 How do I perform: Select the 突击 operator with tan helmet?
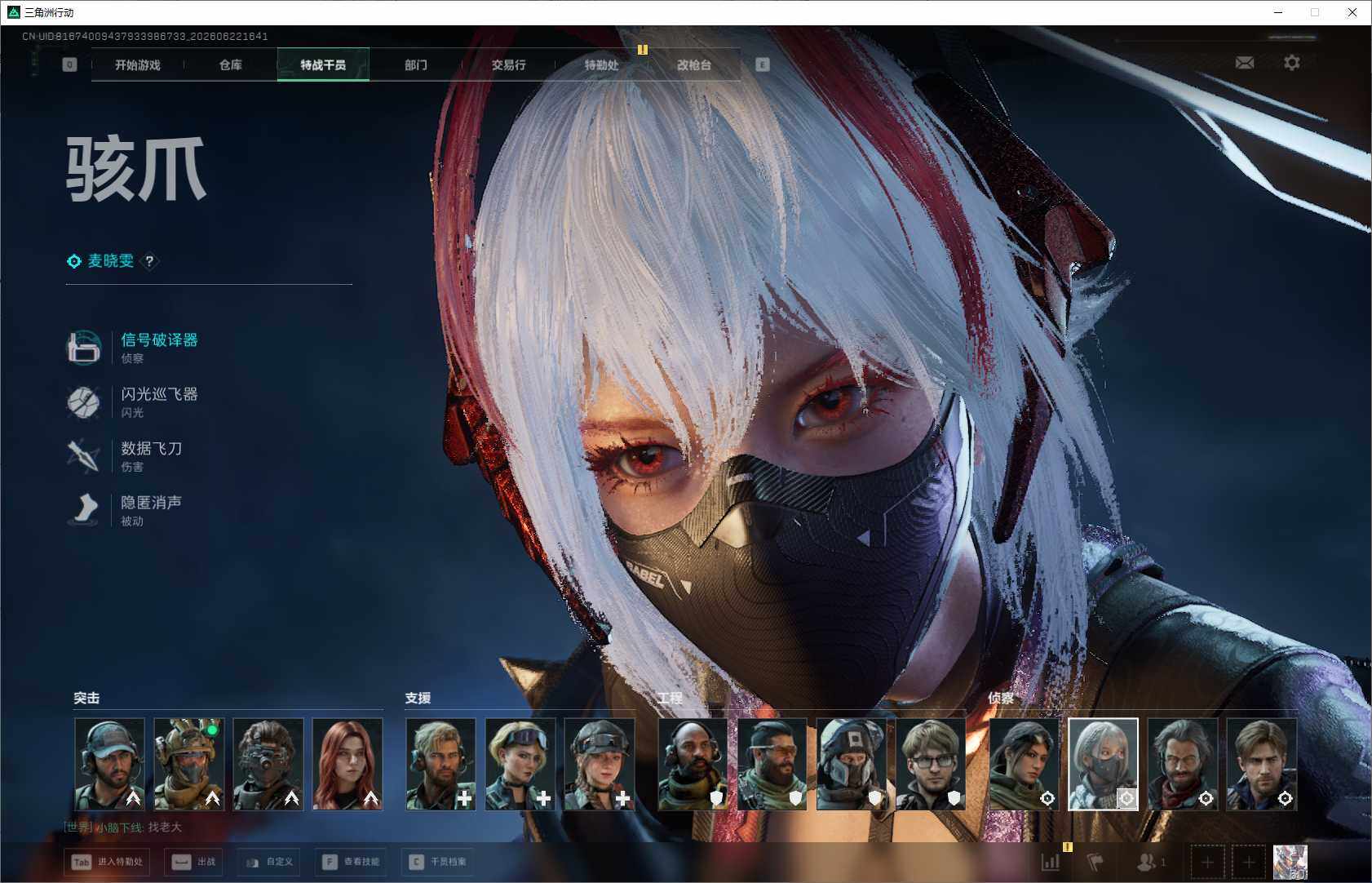click(188, 764)
